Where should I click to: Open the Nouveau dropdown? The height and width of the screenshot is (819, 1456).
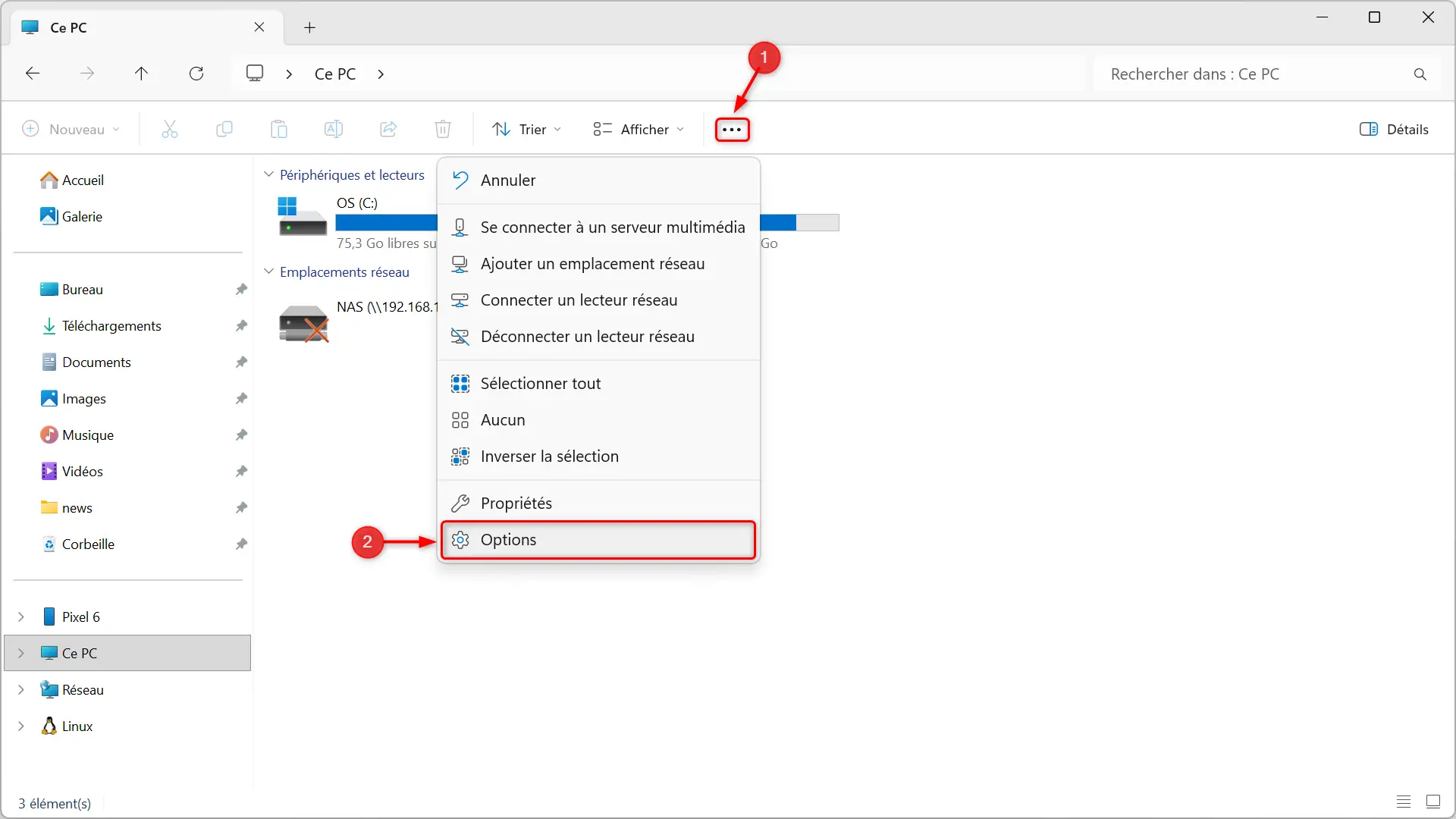tap(71, 129)
